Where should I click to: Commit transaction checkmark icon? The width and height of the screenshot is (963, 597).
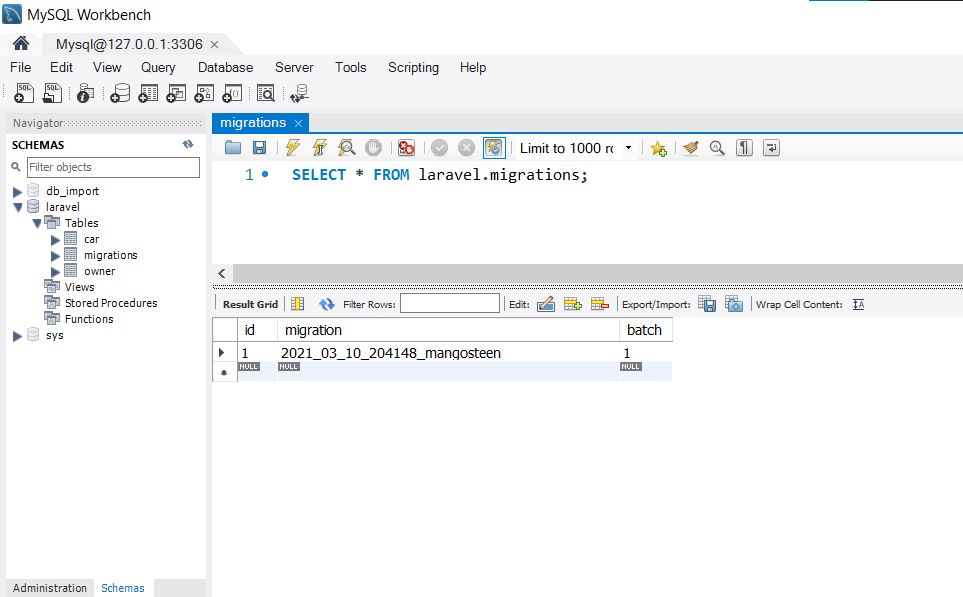click(x=439, y=147)
